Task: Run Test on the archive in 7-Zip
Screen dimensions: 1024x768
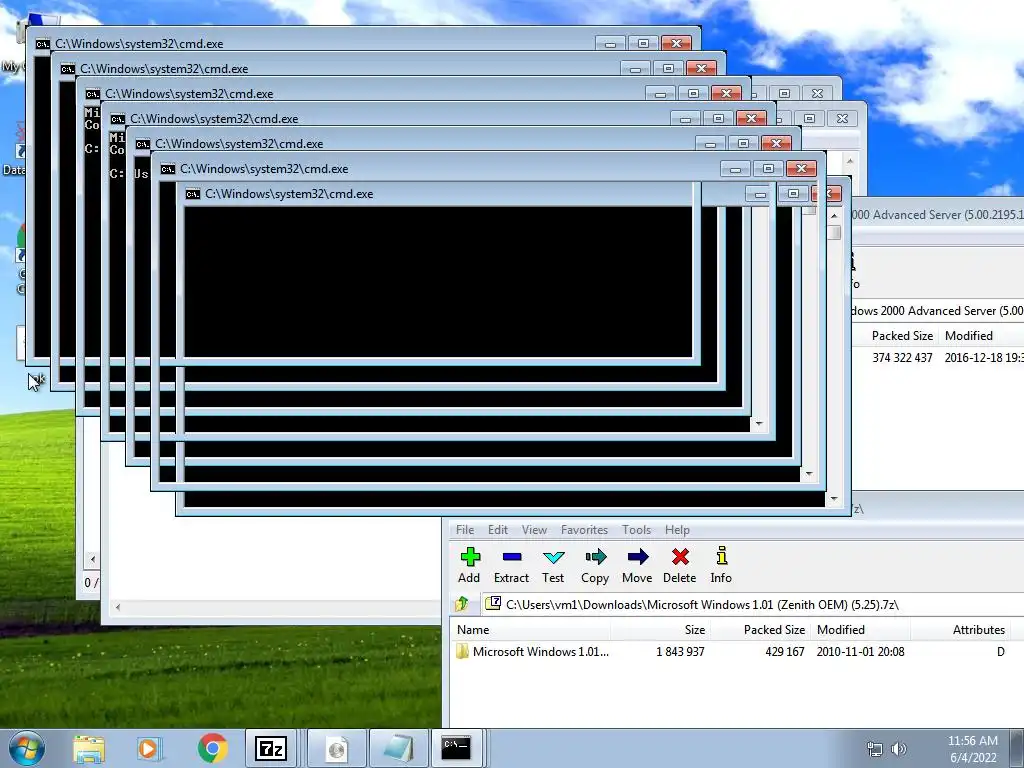Action: click(x=553, y=565)
